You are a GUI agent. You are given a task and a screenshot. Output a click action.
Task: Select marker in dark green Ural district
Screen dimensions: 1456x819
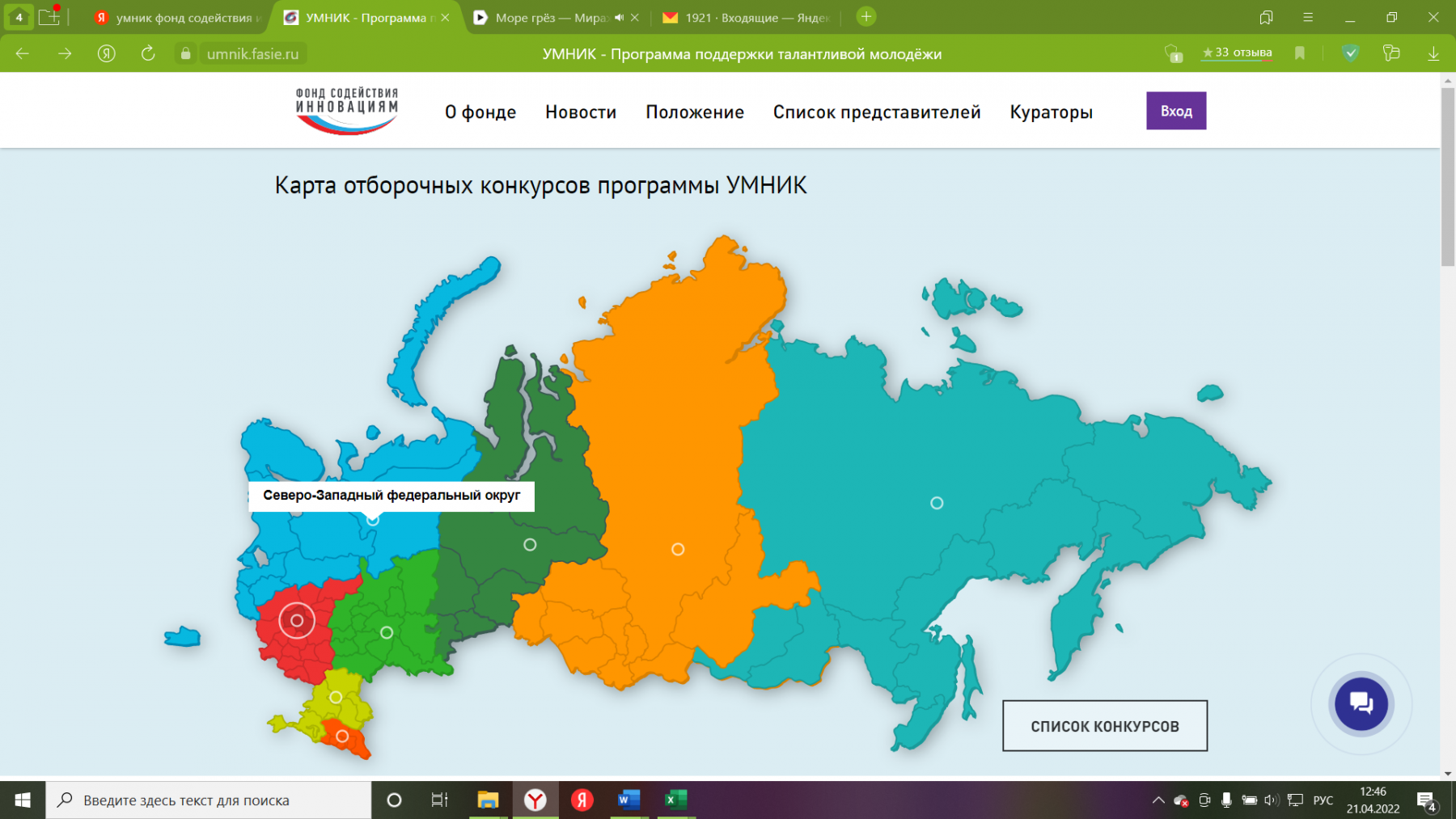530,545
